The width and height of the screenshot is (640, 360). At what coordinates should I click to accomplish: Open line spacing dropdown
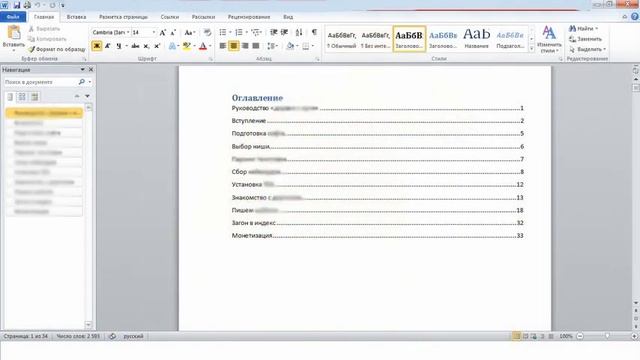[272, 46]
